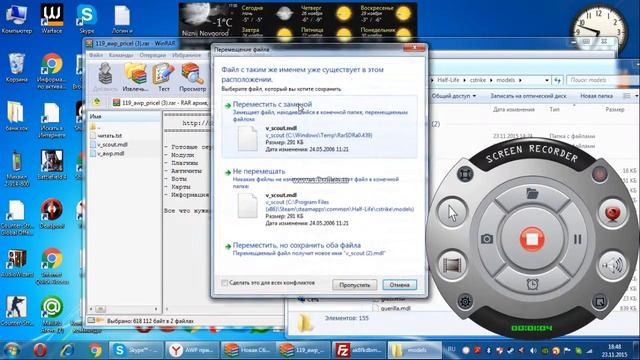Sort by Дата изменения column in Explorer

[x=513, y=109]
